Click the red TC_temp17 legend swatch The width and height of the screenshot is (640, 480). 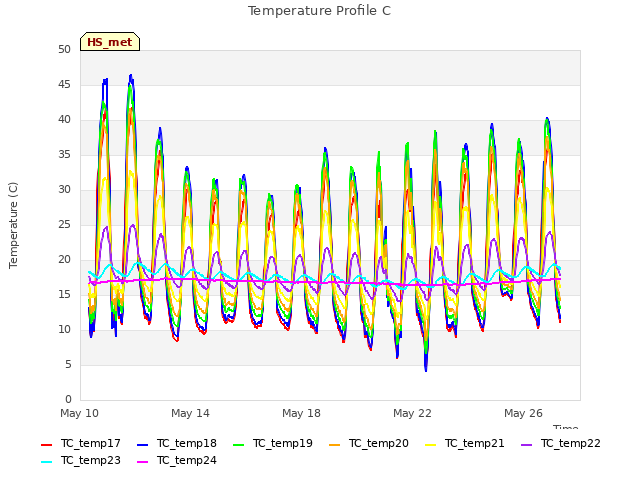click(47, 444)
